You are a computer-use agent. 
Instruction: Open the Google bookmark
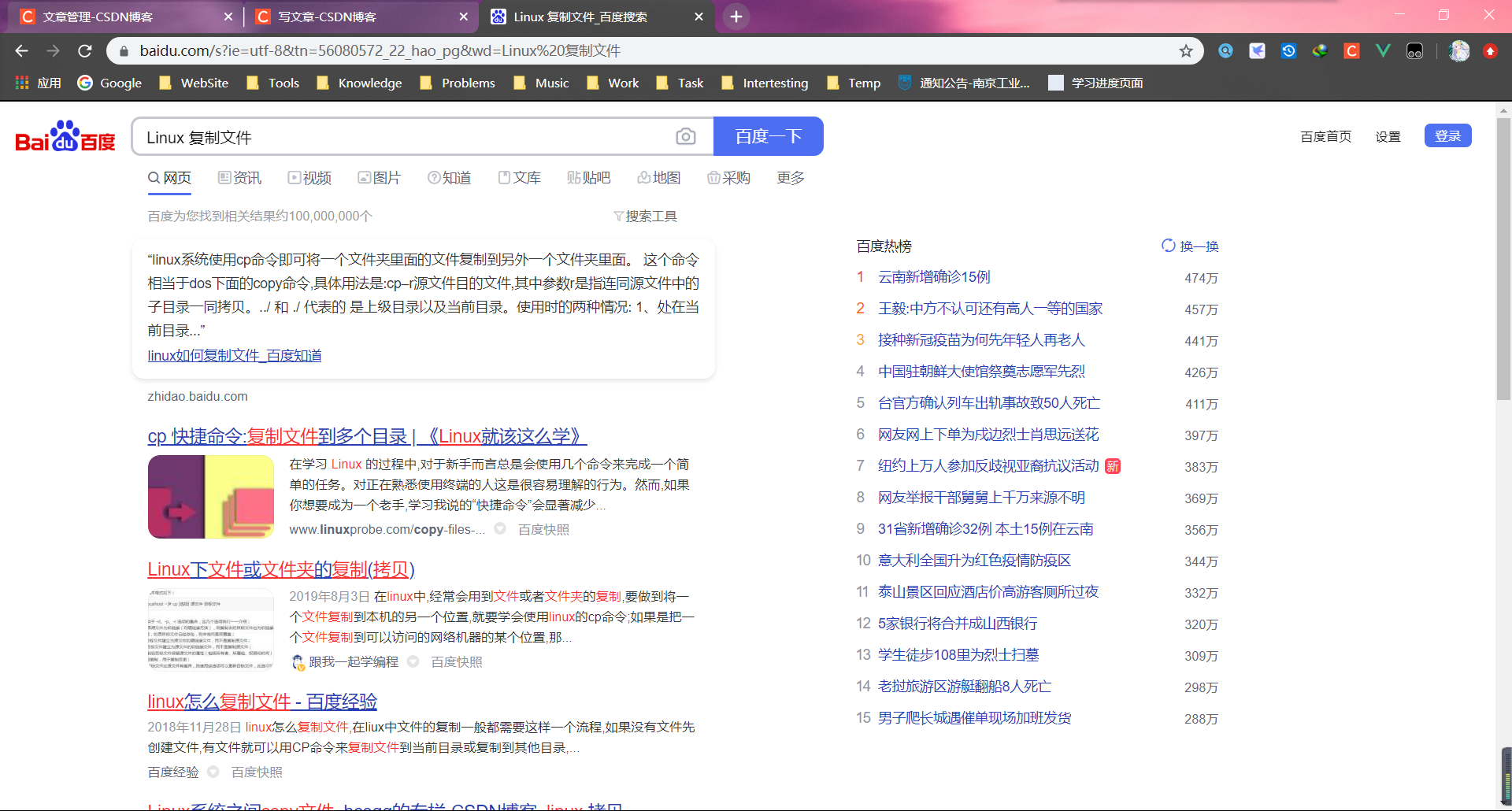click(109, 83)
